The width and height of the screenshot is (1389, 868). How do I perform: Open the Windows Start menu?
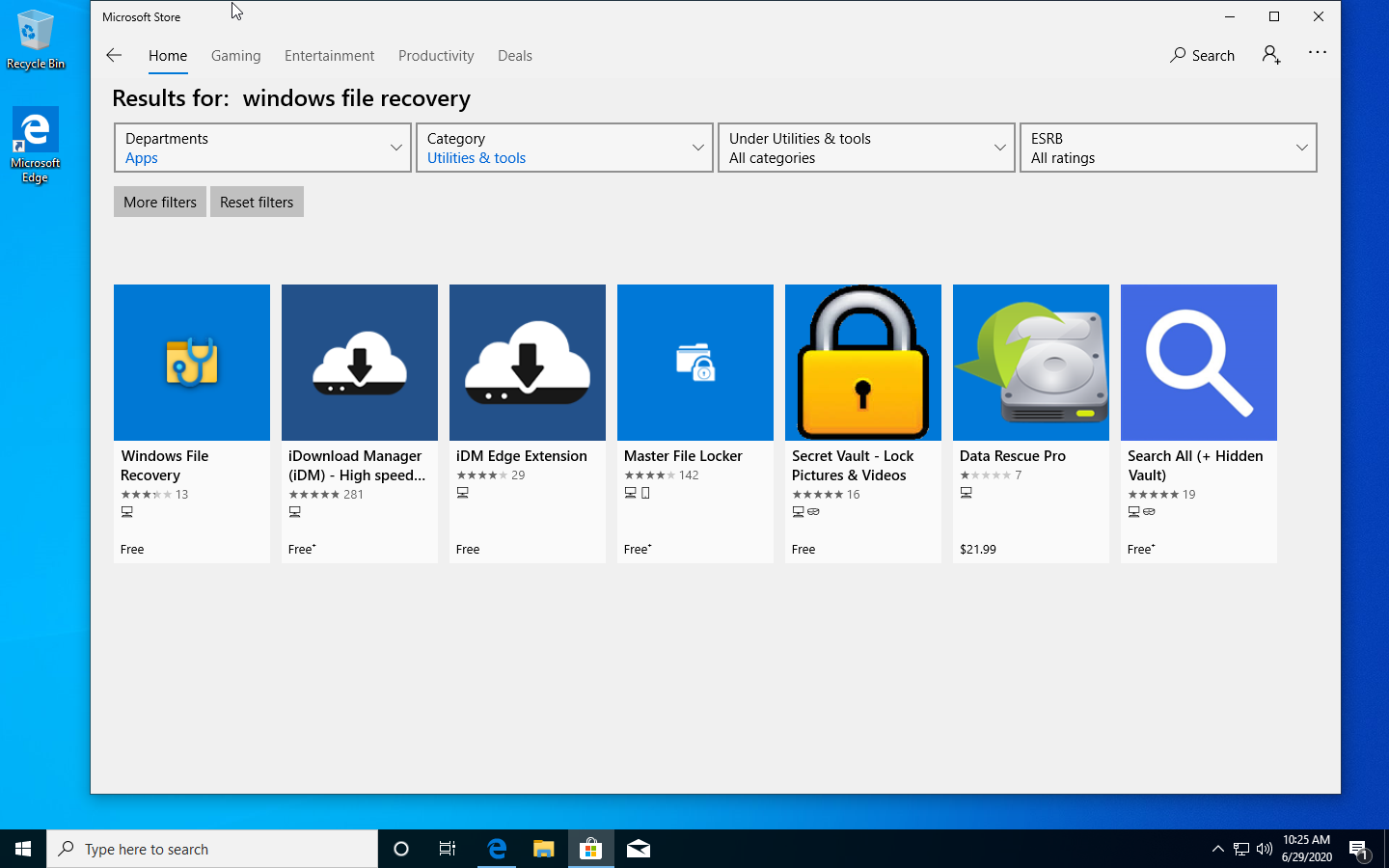[23, 849]
